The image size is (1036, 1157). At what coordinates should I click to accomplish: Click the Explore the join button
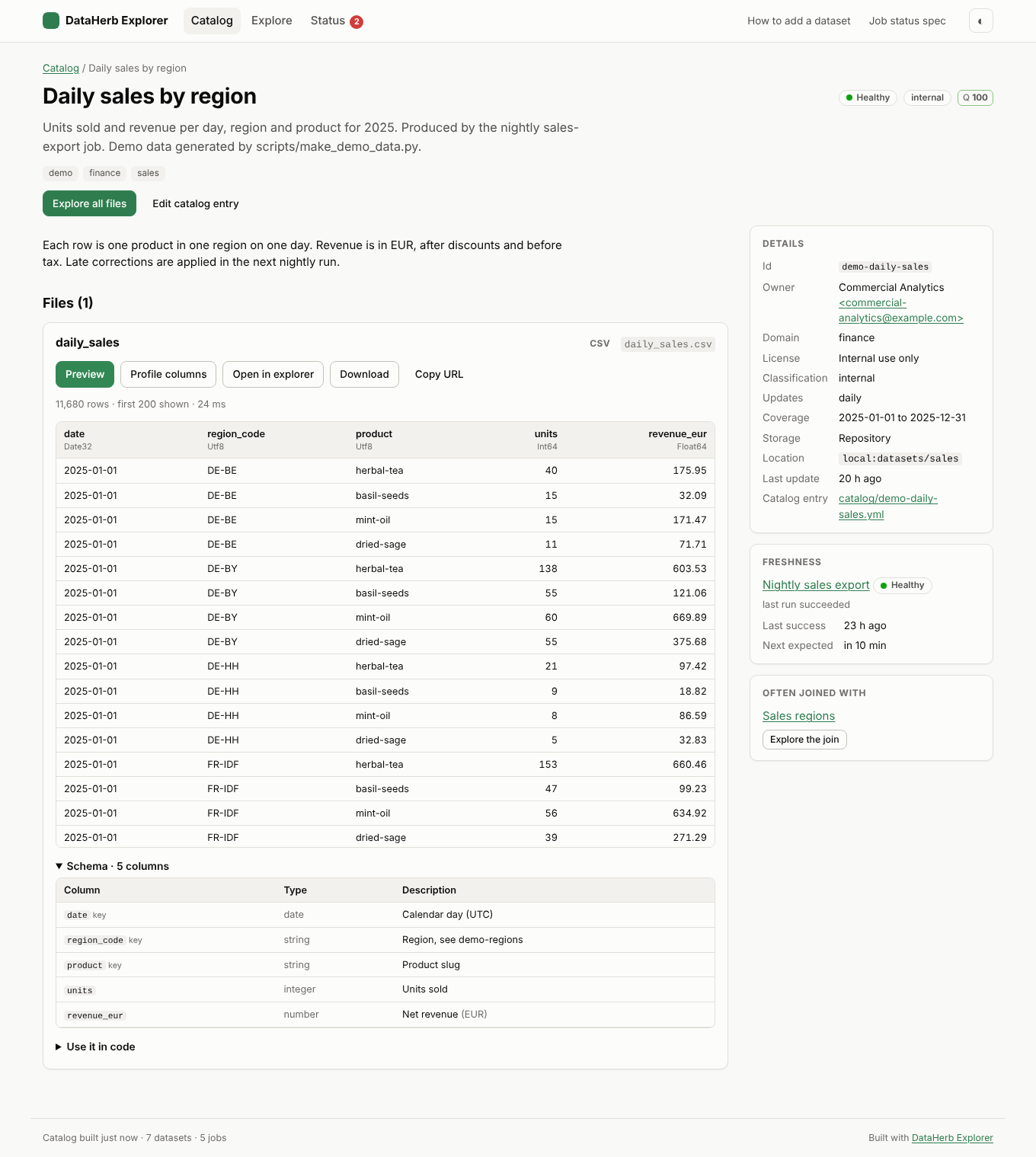point(804,740)
